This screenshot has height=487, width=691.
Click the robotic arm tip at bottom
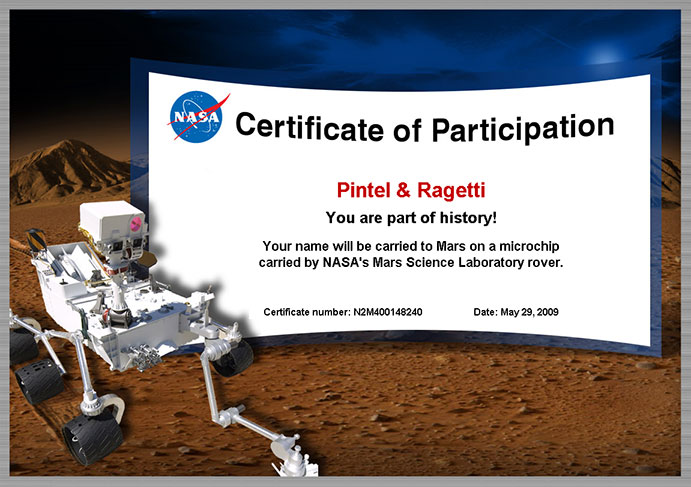click(293, 458)
